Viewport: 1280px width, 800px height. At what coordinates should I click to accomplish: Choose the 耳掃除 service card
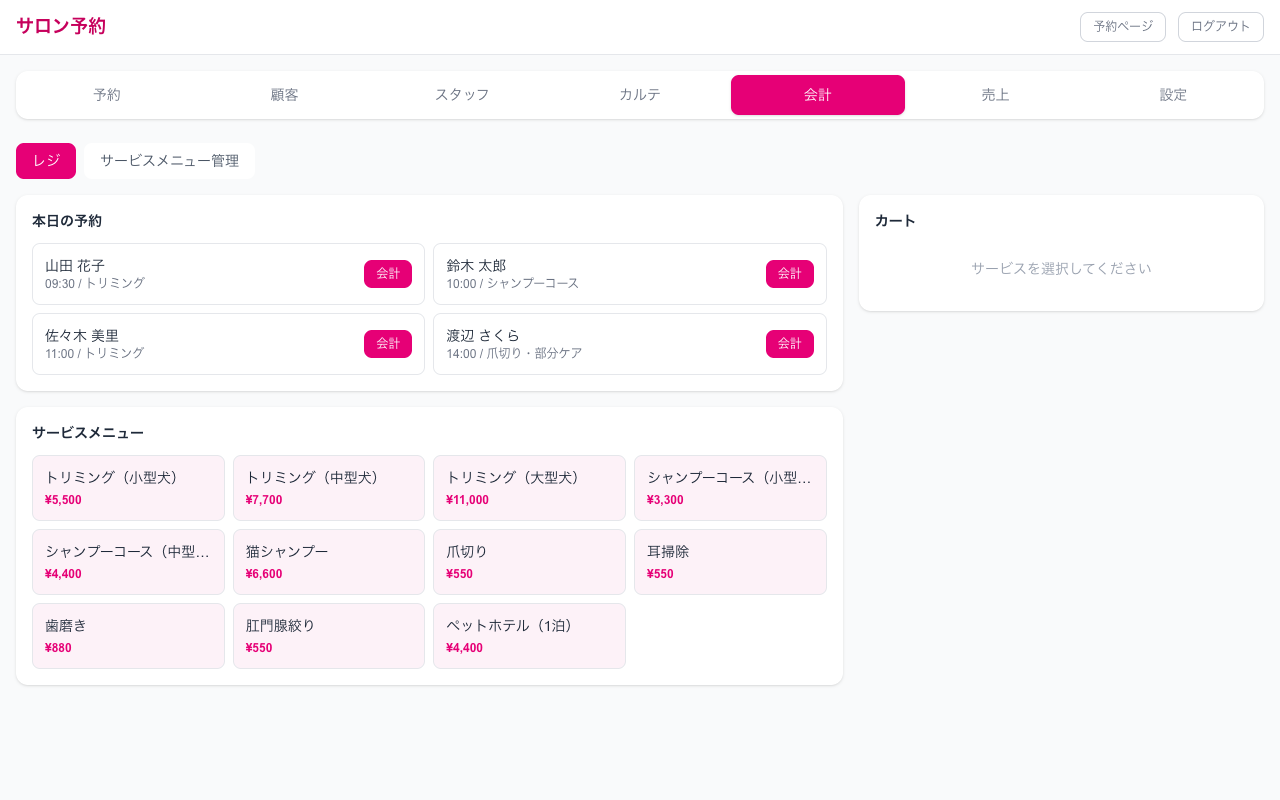(x=730, y=562)
